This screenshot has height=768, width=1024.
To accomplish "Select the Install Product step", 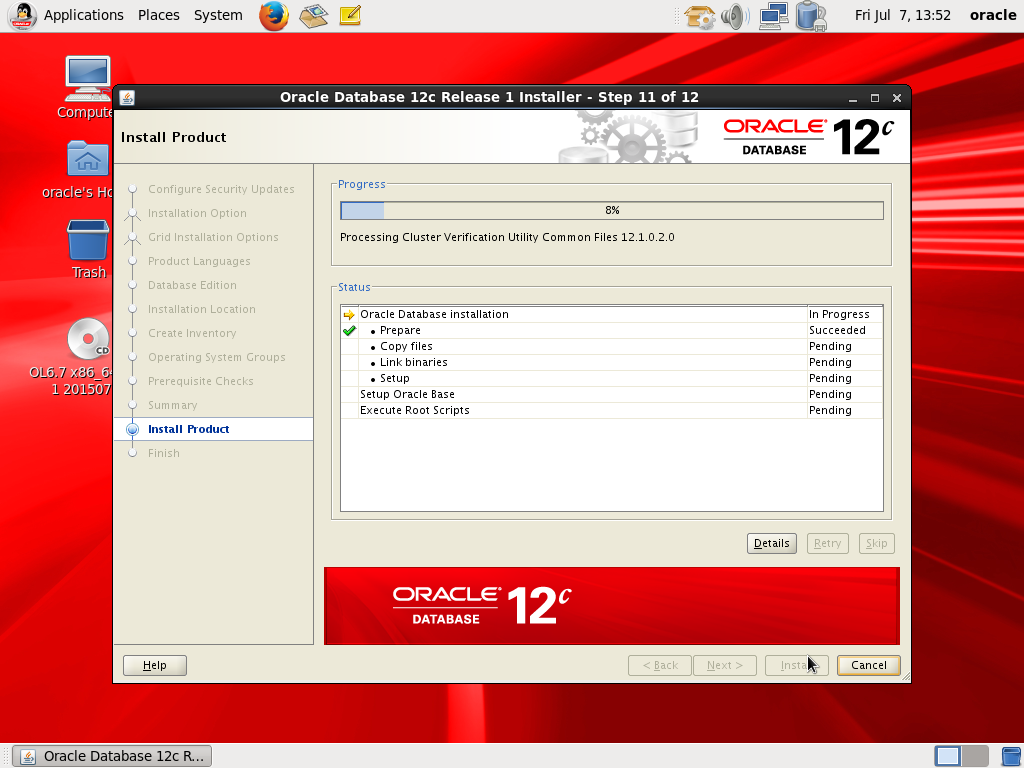I will (188, 429).
